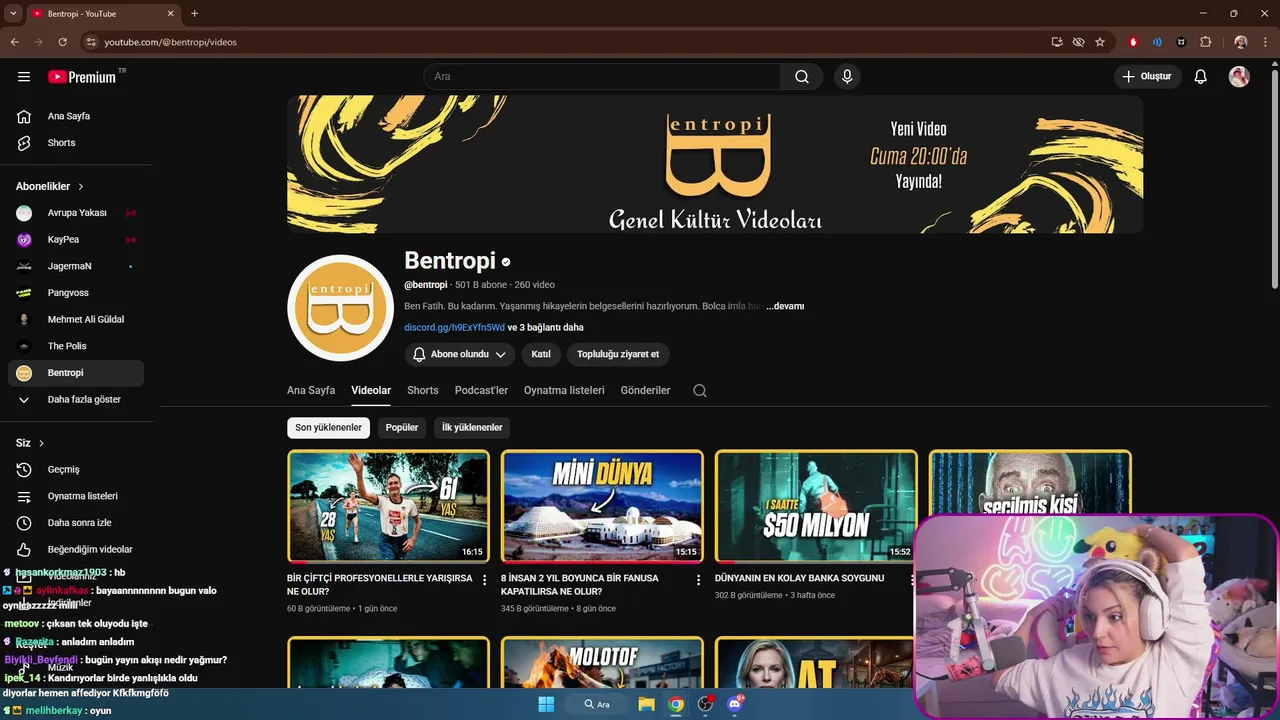Click the install app icon in address bar
Viewport: 1280px width, 720px height.
click(x=1057, y=42)
